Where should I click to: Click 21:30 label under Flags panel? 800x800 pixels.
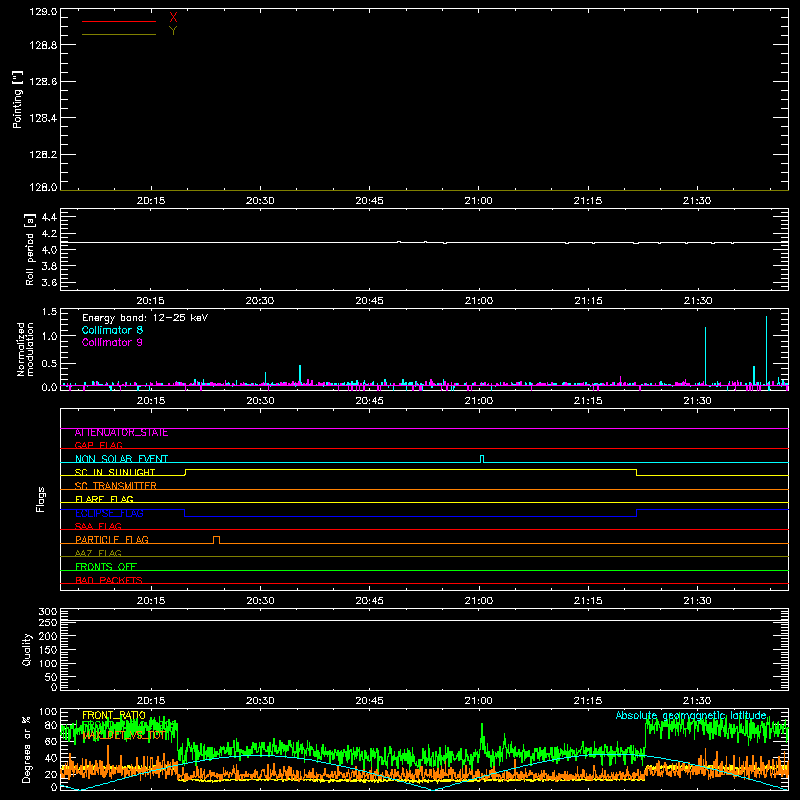(x=697, y=601)
